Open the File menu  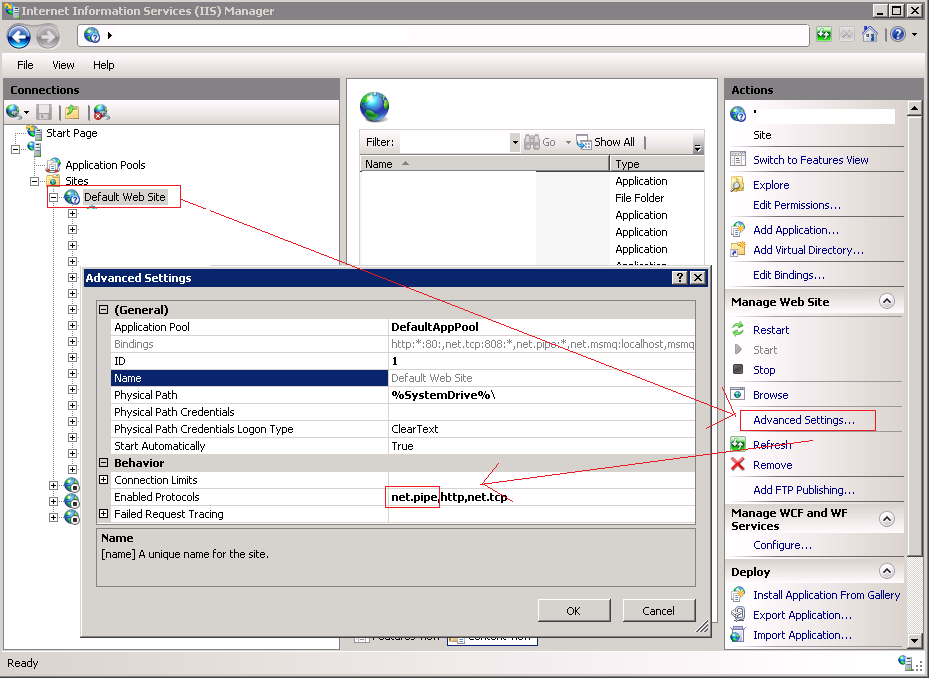click(x=25, y=65)
